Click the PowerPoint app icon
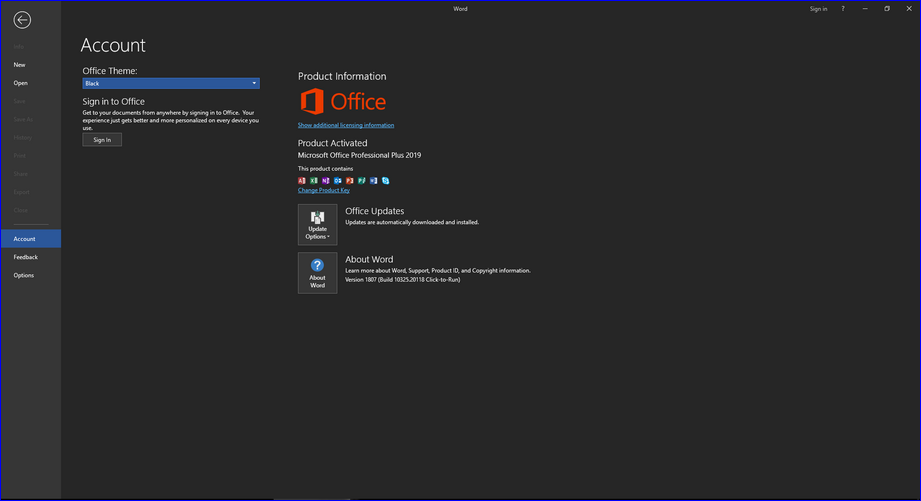921x501 pixels. [350, 180]
